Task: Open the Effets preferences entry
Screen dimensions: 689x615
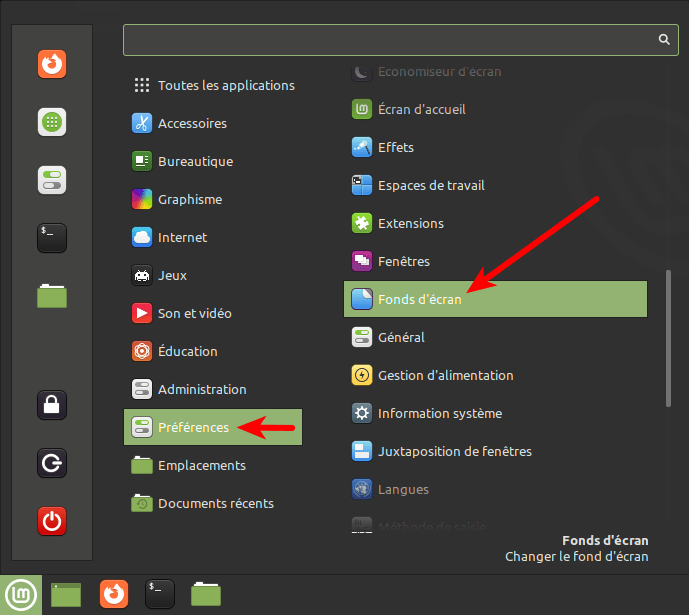Action: [x=395, y=147]
